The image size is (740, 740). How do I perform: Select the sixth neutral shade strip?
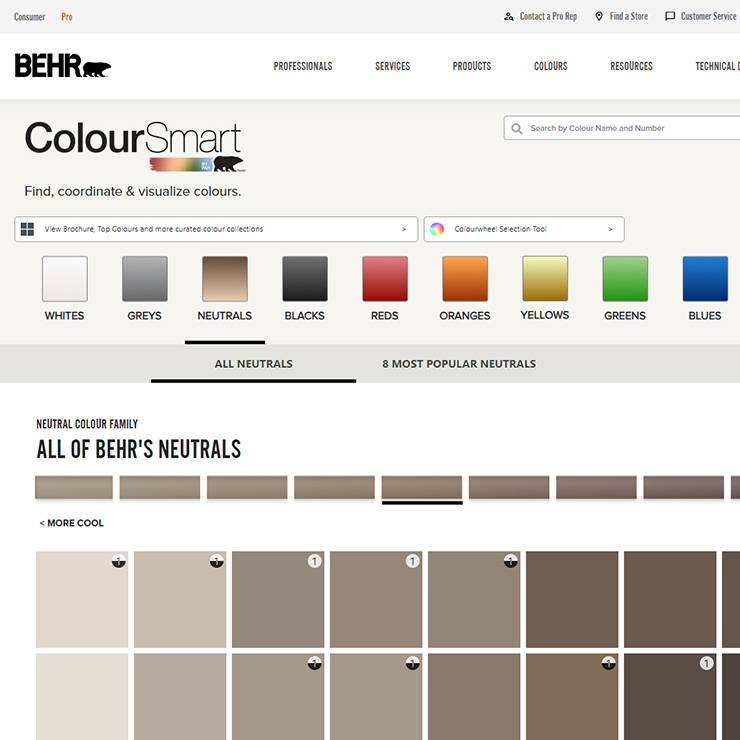coord(509,488)
